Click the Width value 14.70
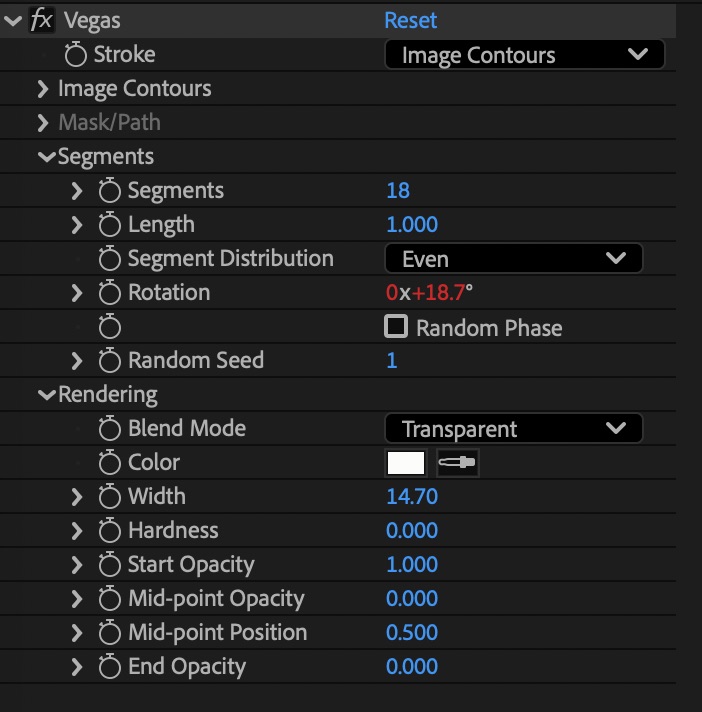Screen dimensions: 702x712 pyautogui.click(x=412, y=497)
